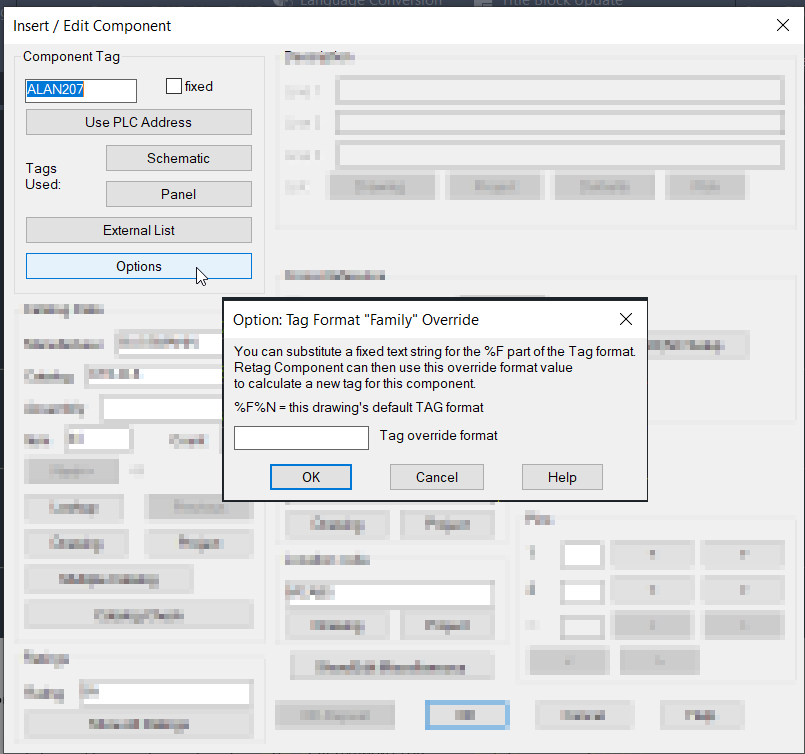Image resolution: width=805 pixels, height=754 pixels.
Task: View the External List of tags
Action: point(138,230)
